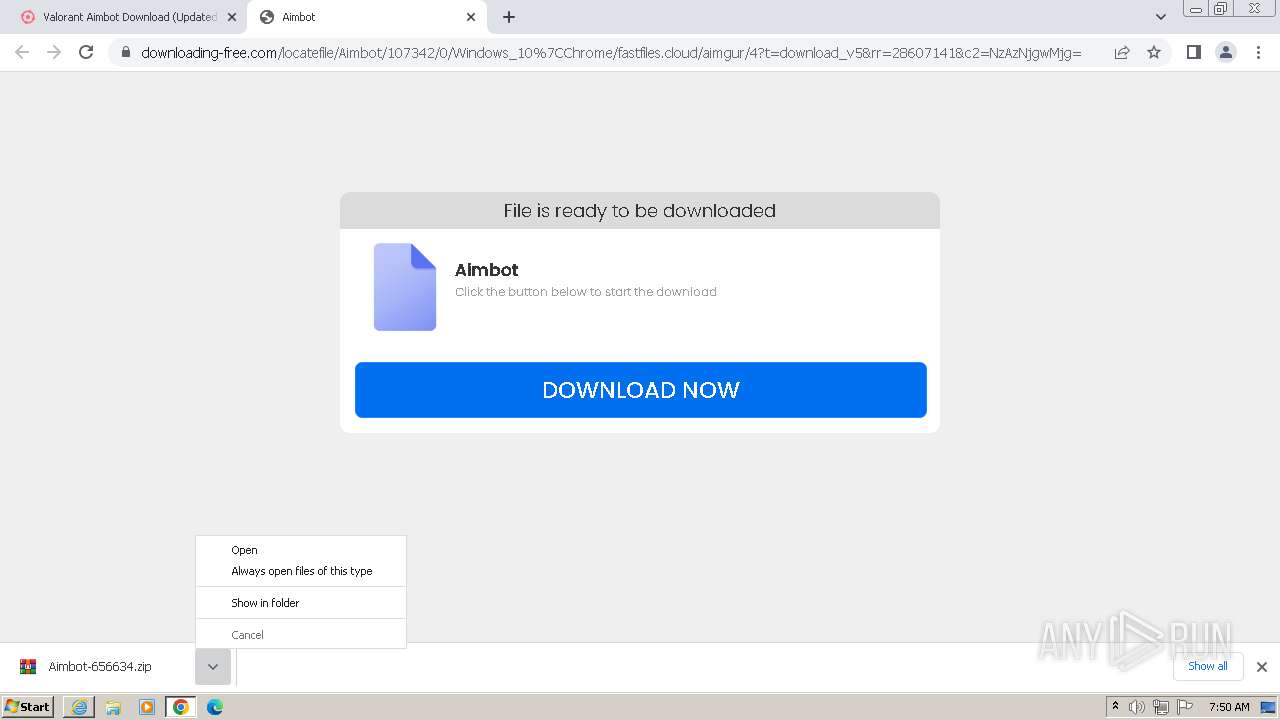Click the address bar URL
Viewport: 1280px width, 720px height.
pyautogui.click(x=610, y=52)
